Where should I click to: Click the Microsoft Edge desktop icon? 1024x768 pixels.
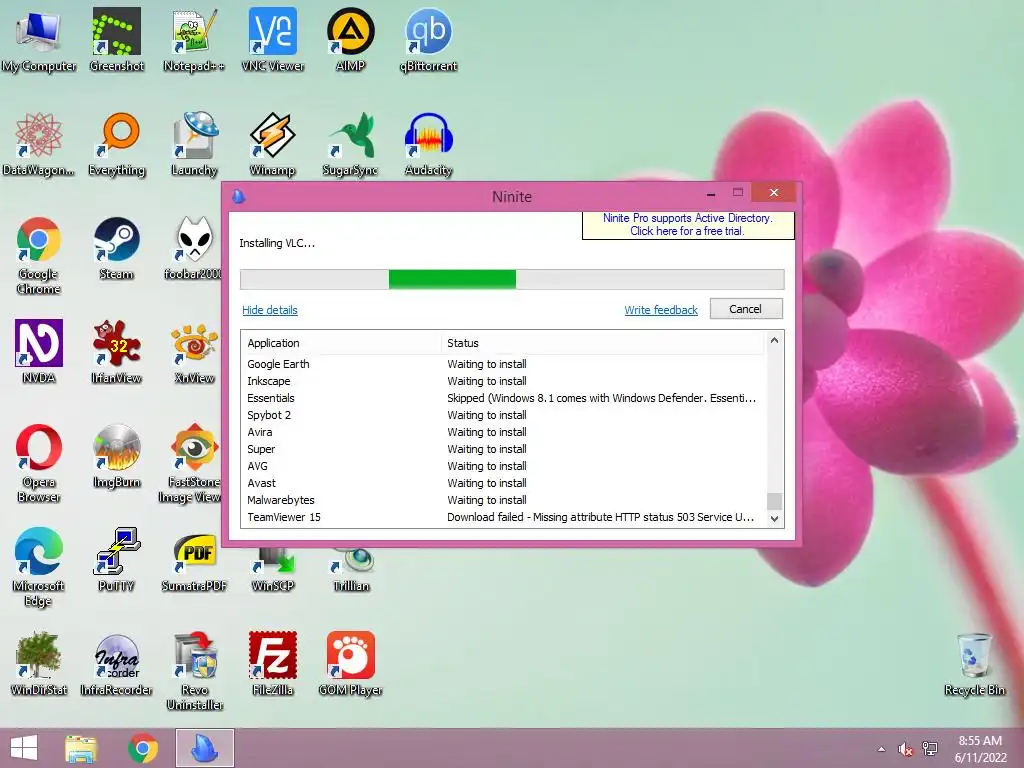click(x=39, y=567)
